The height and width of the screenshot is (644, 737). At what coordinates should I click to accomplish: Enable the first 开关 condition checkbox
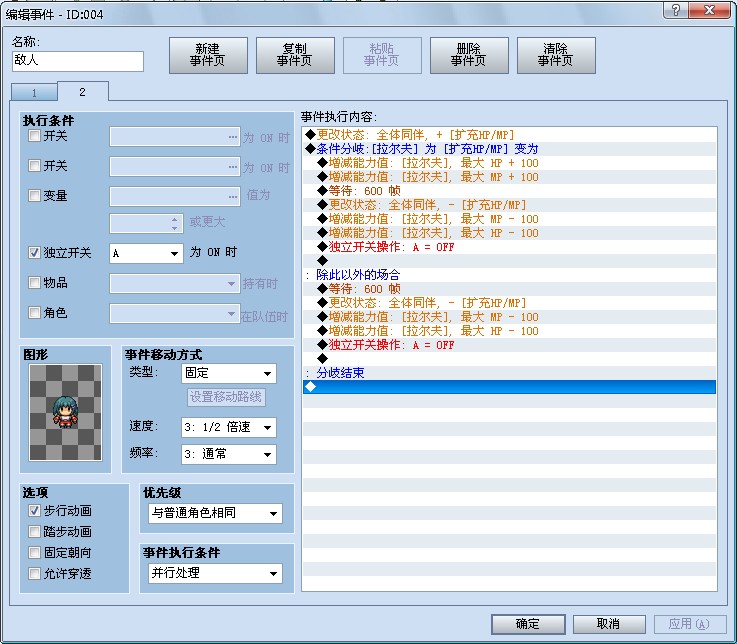tap(34, 136)
